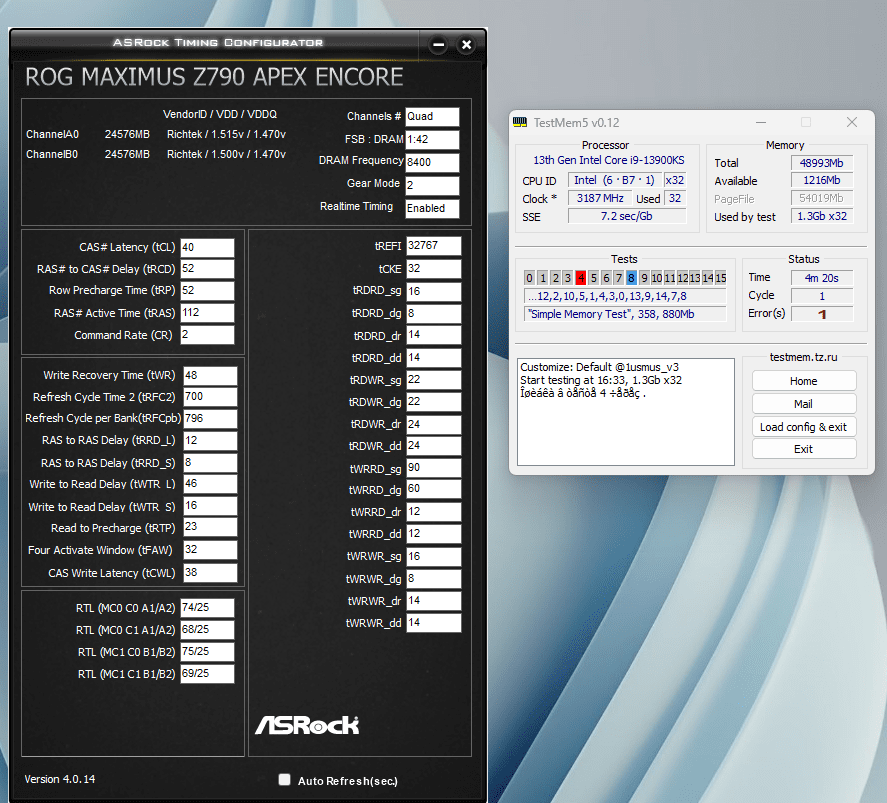The width and height of the screenshot is (887, 803).
Task: Click the tRDWR_dr field
Action: coord(433,424)
